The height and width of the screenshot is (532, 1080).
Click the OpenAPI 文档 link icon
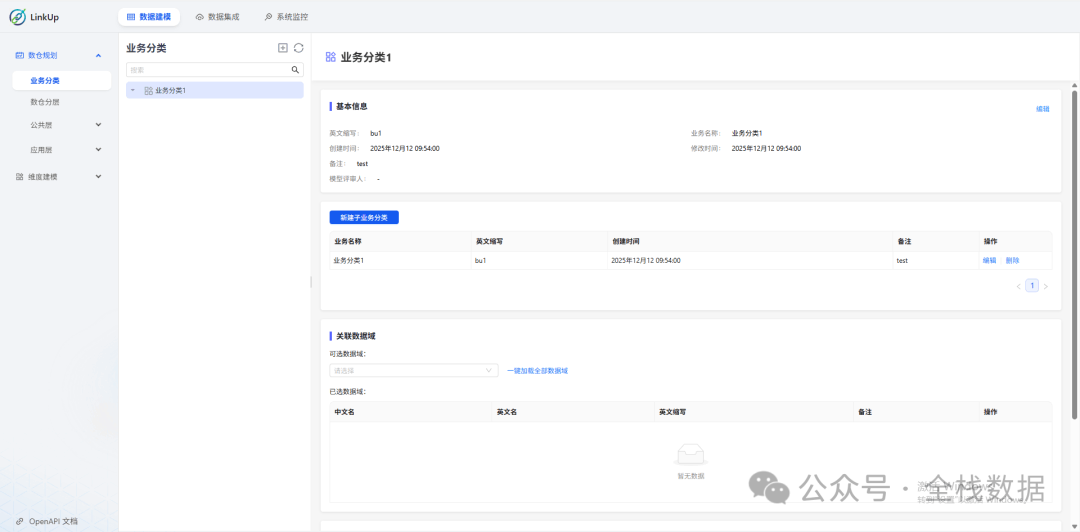coord(20,521)
